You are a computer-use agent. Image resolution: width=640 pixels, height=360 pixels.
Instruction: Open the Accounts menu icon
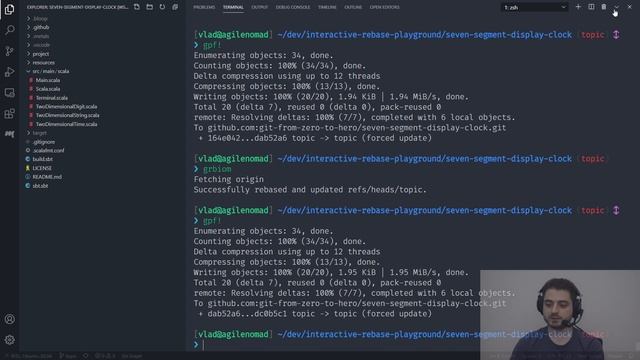click(x=9, y=319)
